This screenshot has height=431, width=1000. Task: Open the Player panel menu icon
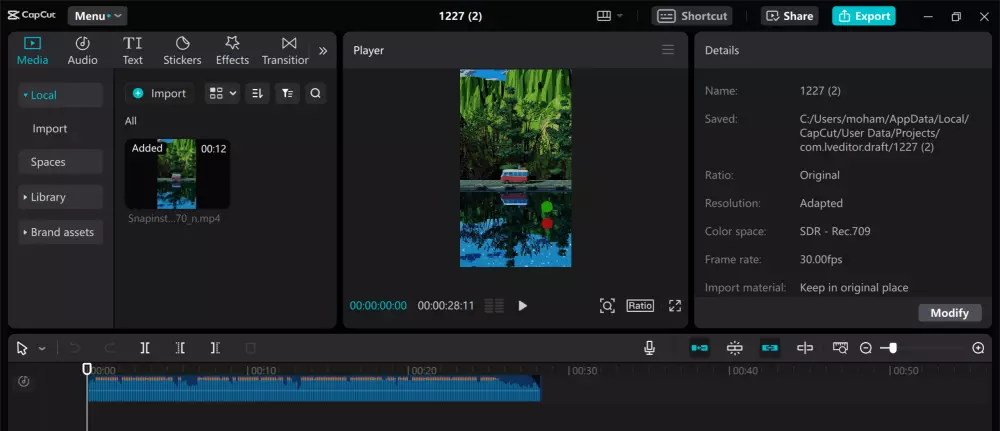pyautogui.click(x=668, y=50)
